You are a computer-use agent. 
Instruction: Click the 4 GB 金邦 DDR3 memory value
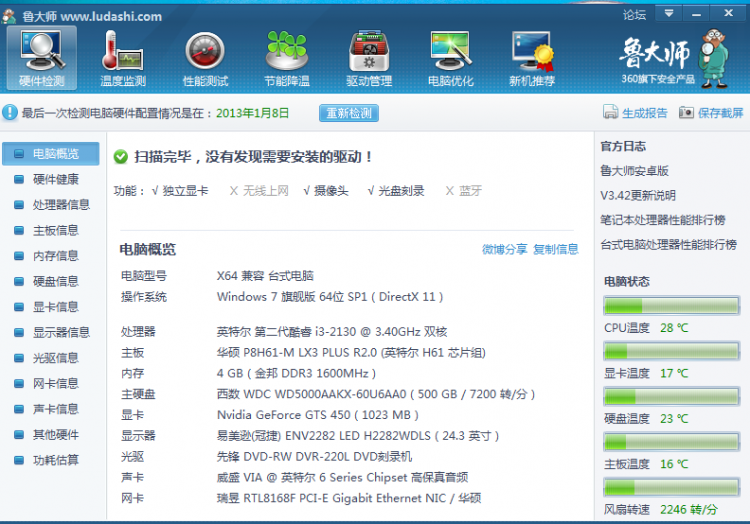(296, 373)
